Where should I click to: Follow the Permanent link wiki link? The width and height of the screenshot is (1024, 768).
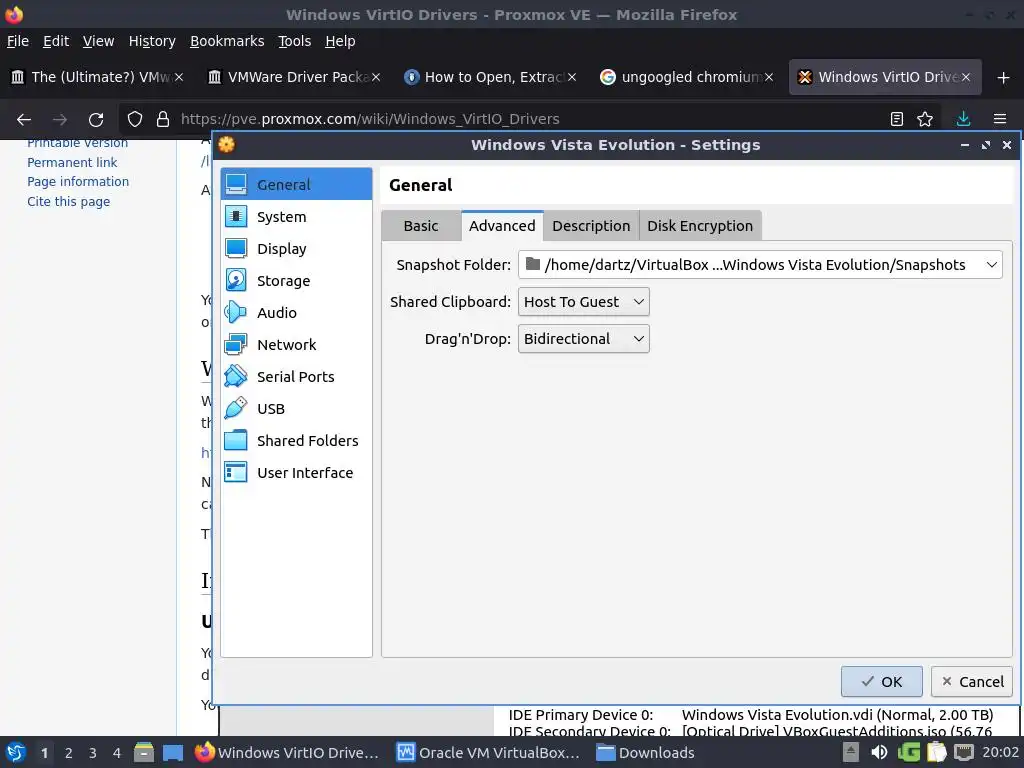[x=72, y=163]
